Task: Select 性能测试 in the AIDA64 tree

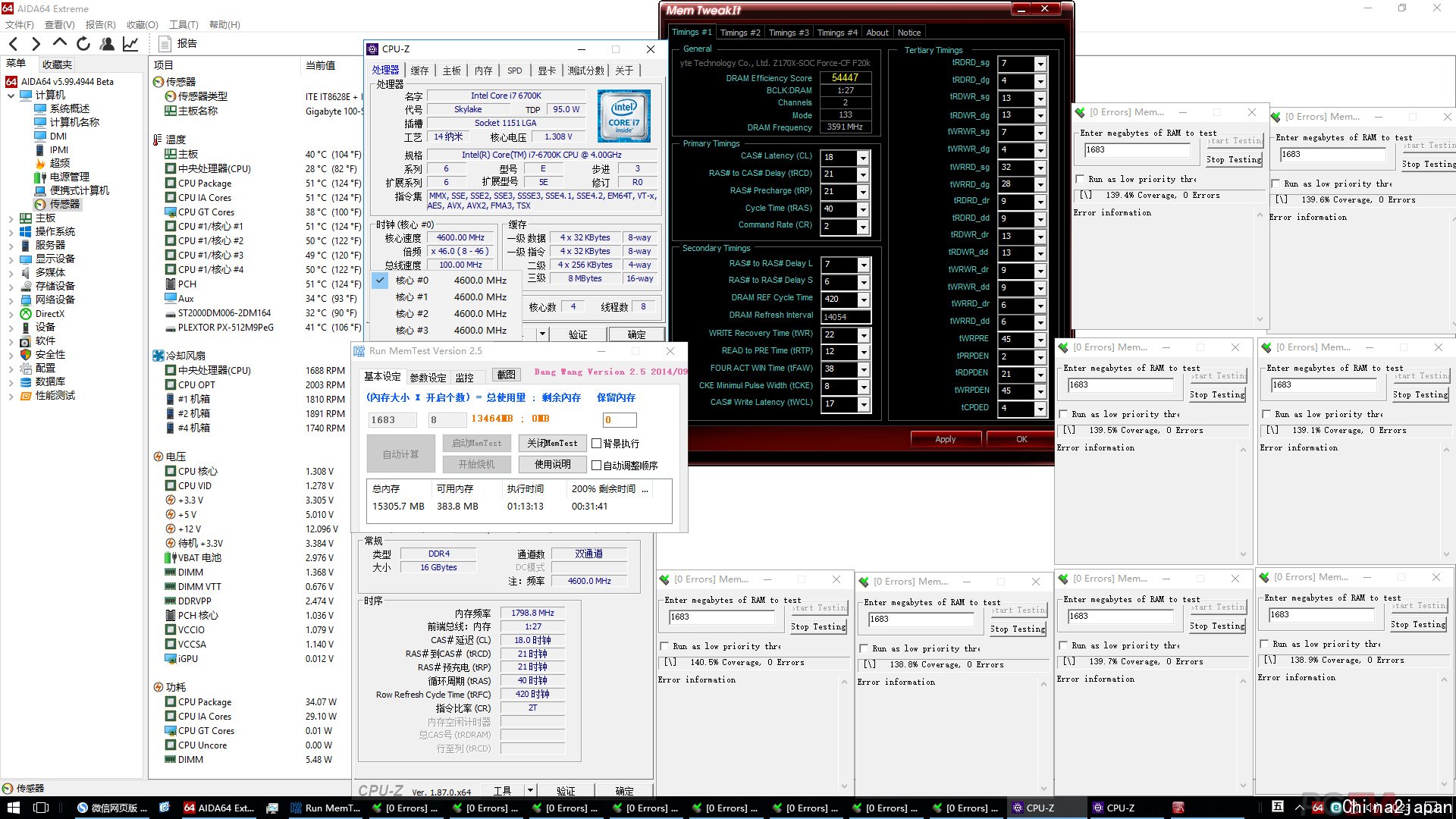Action: click(55, 395)
